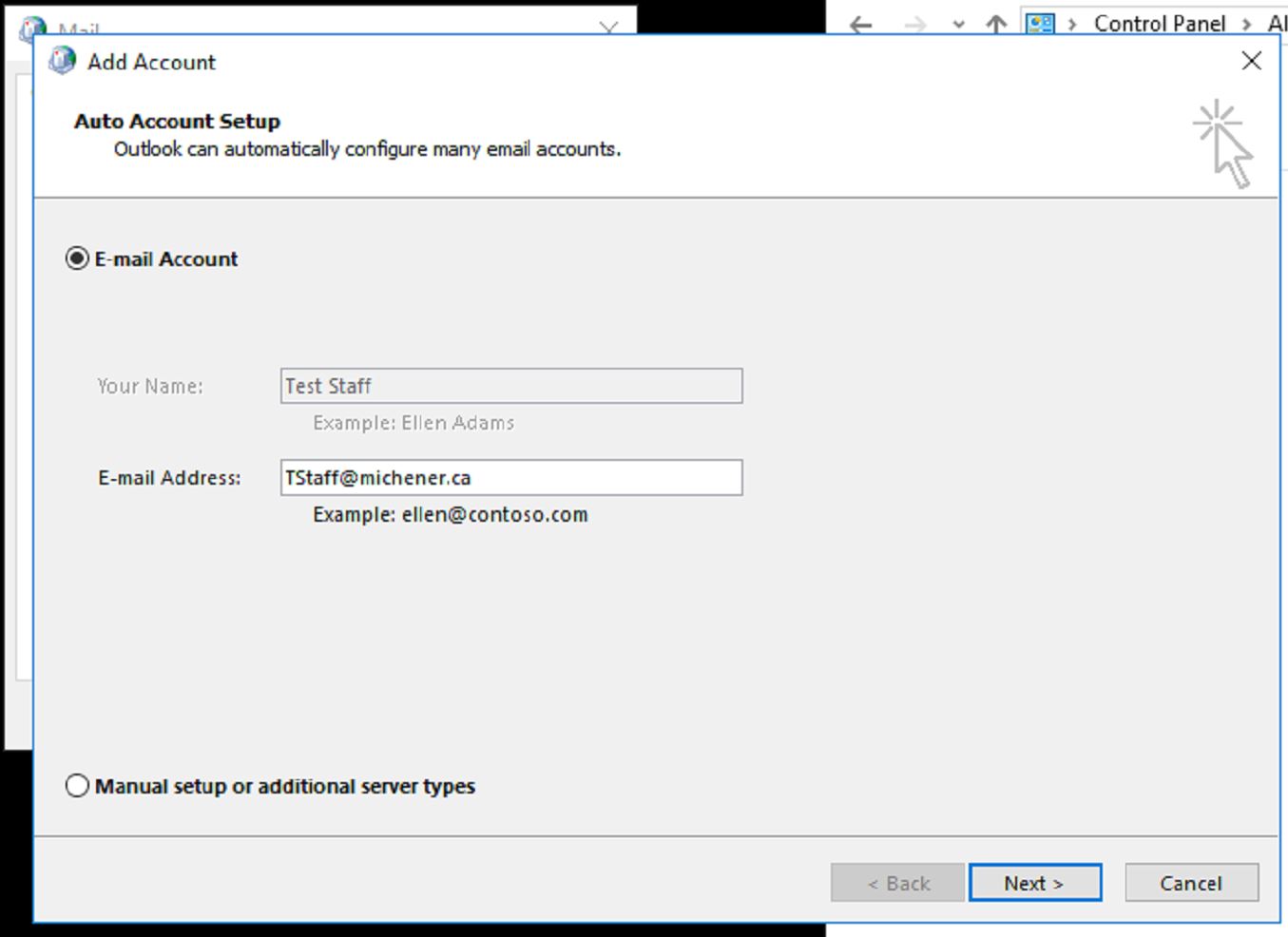Click the Add Account title bar text
The height and width of the screenshot is (937, 1288).
152,63
